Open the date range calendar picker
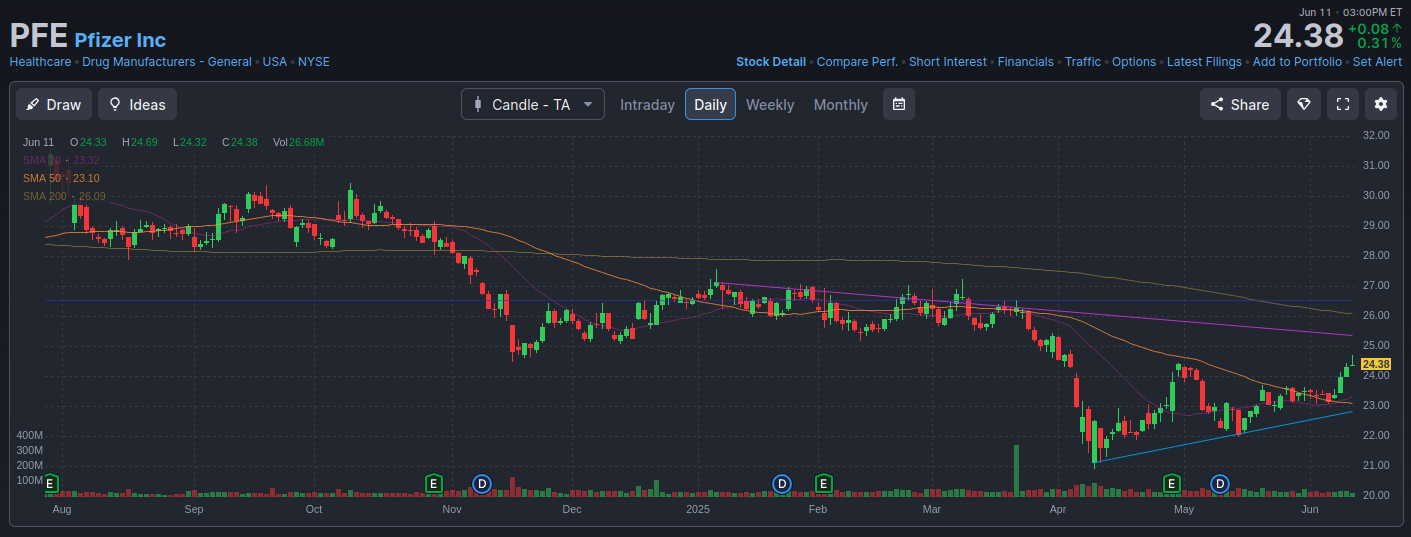The image size is (1411, 537). pyautogui.click(x=899, y=104)
